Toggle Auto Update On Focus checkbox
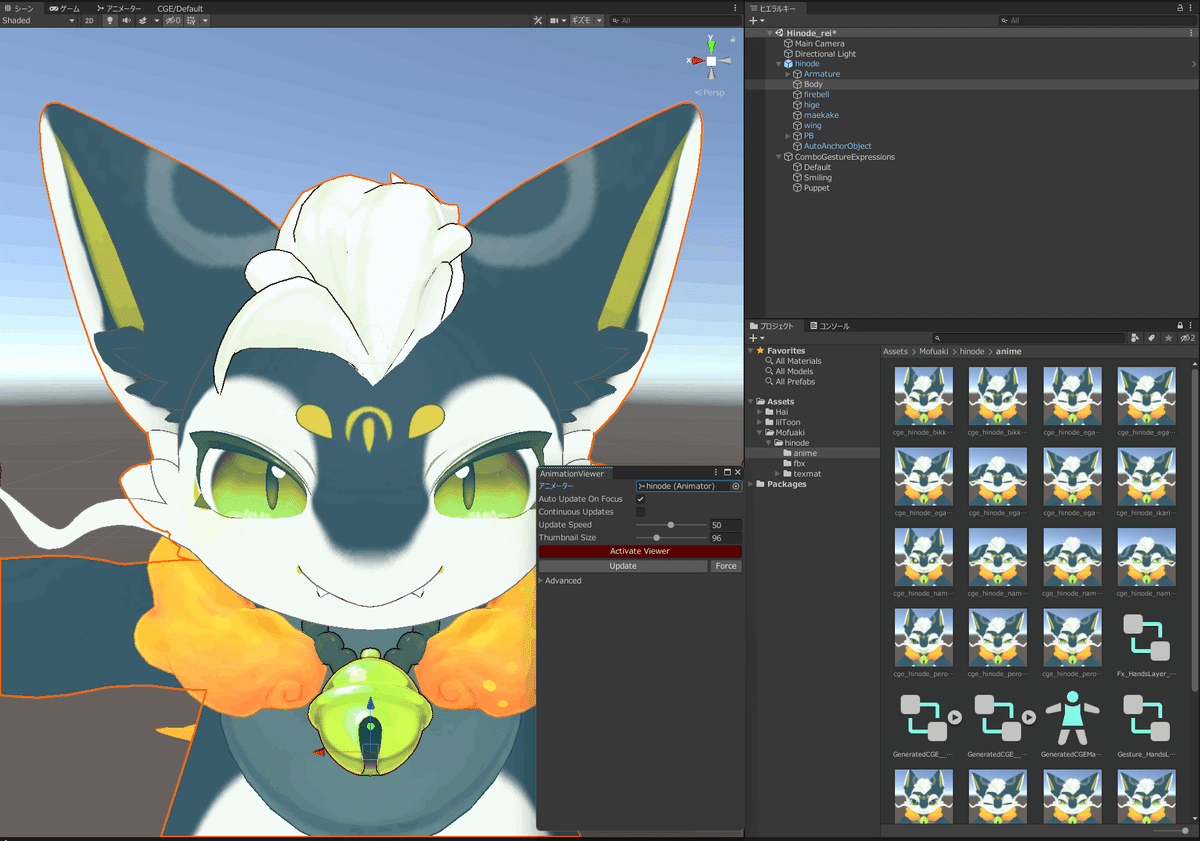The height and width of the screenshot is (841, 1200). click(x=641, y=499)
